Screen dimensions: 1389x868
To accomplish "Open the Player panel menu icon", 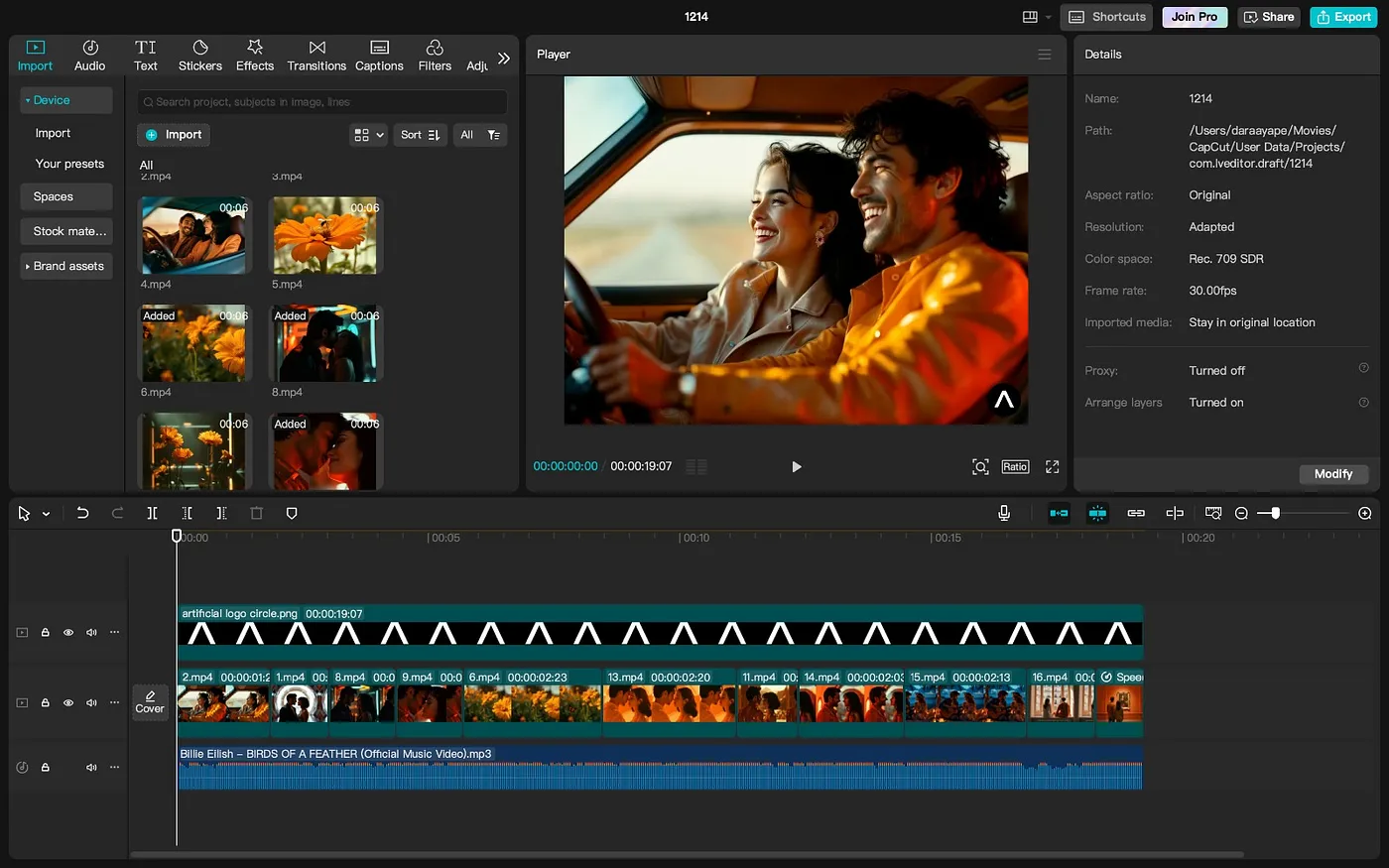I will tap(1044, 55).
